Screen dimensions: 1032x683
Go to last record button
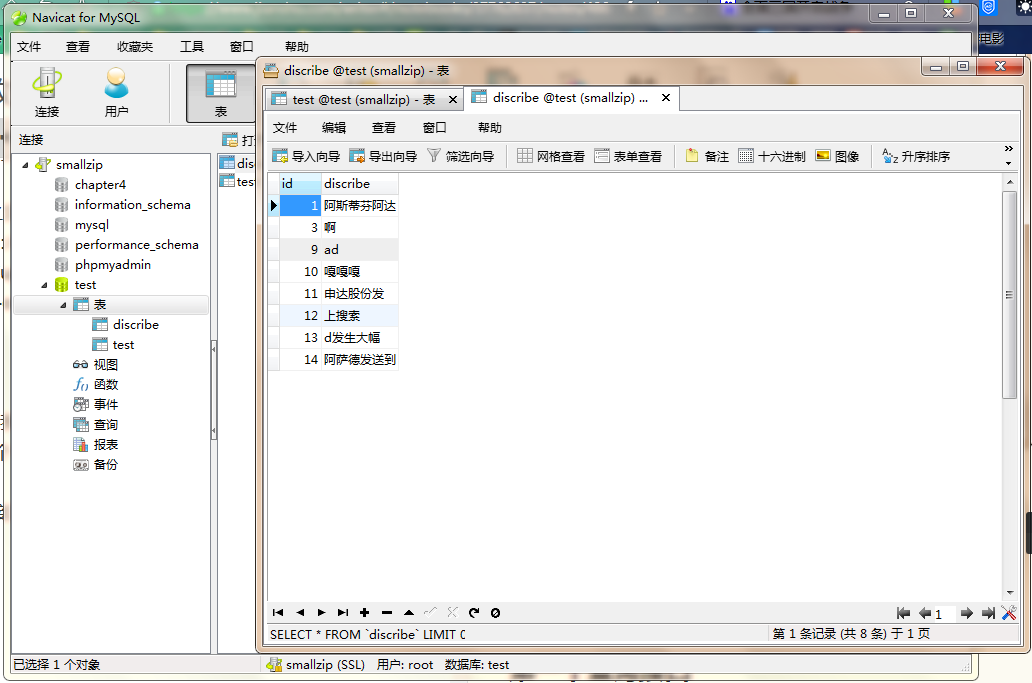point(343,613)
